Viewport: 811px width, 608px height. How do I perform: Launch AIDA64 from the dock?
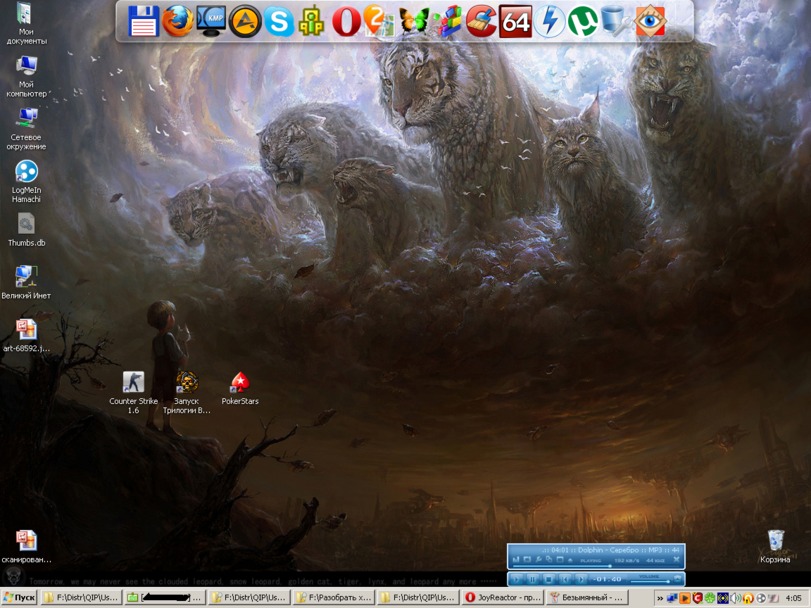515,21
